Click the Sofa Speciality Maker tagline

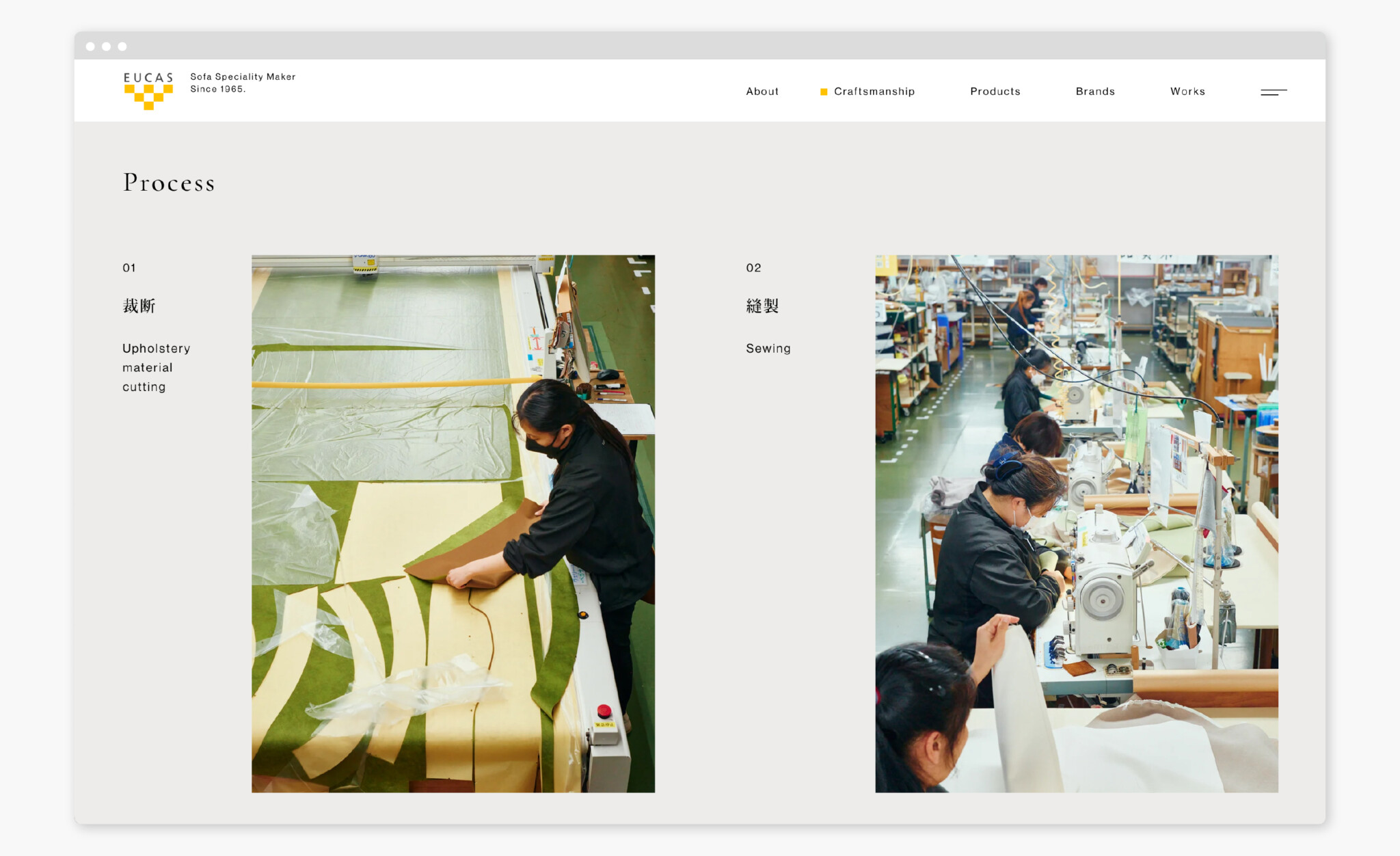pyautogui.click(x=243, y=83)
